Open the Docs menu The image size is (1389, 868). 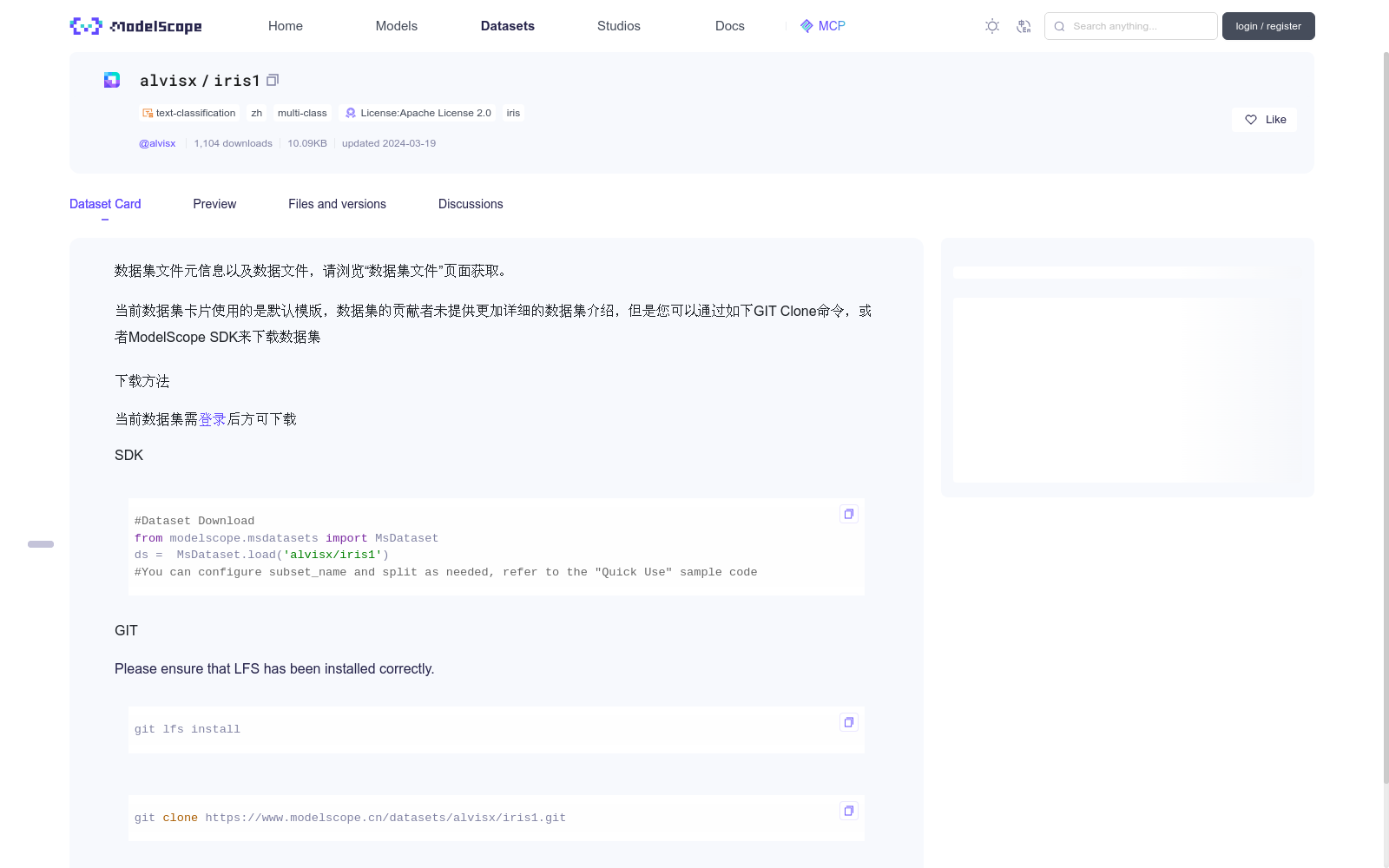tap(730, 26)
